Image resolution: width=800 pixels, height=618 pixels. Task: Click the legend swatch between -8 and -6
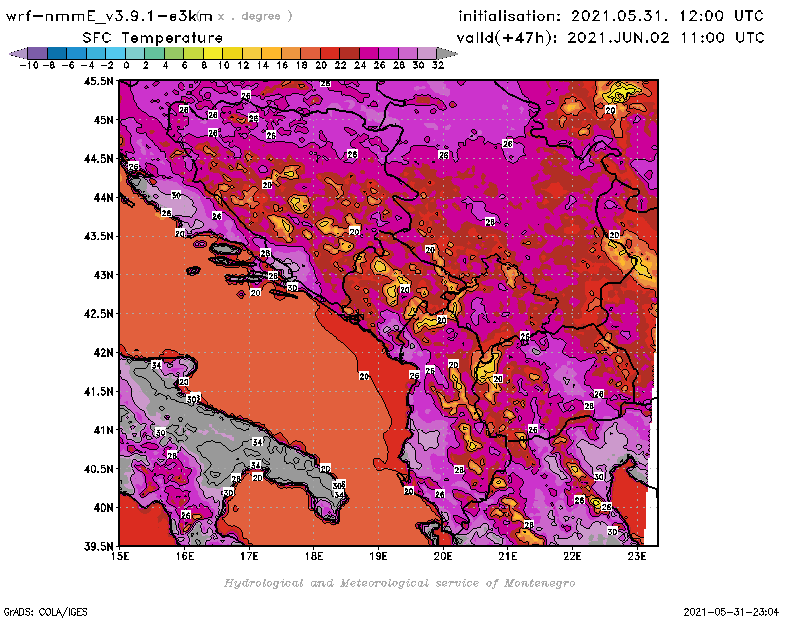click(x=57, y=53)
